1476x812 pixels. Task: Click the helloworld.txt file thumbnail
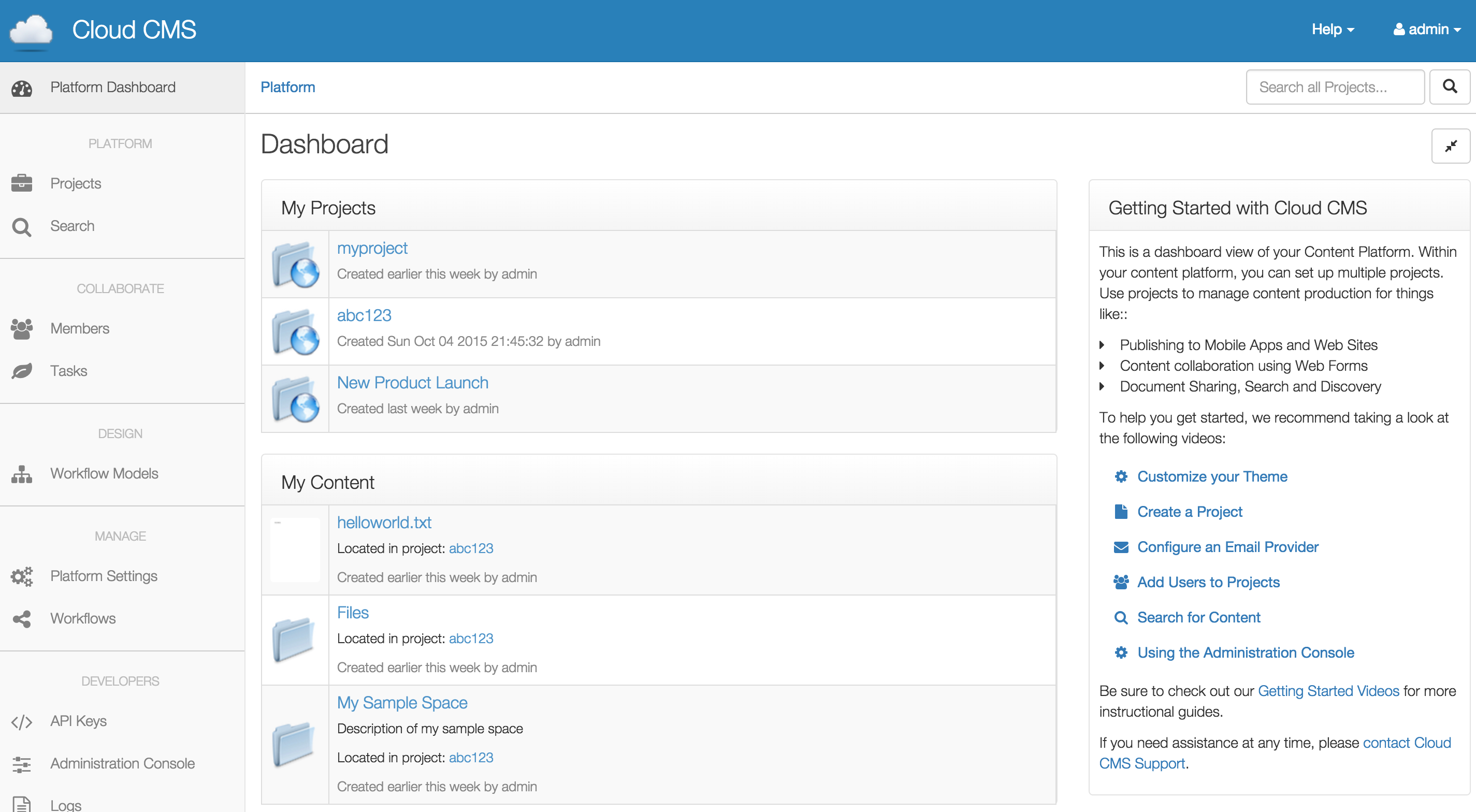point(295,550)
